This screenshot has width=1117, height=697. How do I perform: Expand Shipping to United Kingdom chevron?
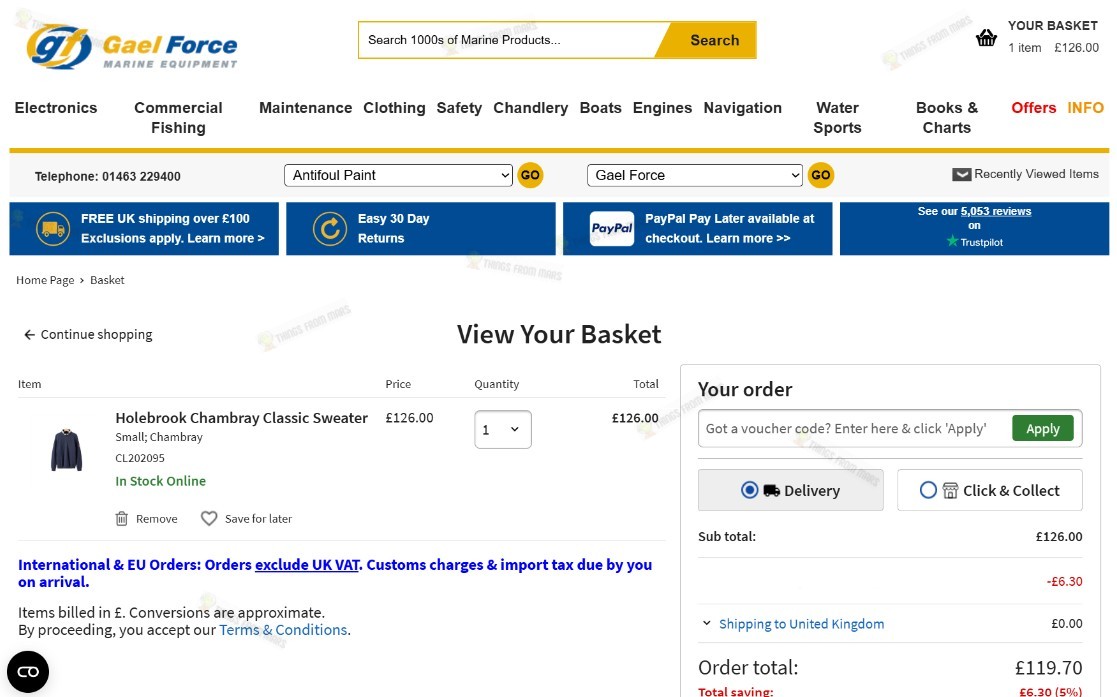707,623
